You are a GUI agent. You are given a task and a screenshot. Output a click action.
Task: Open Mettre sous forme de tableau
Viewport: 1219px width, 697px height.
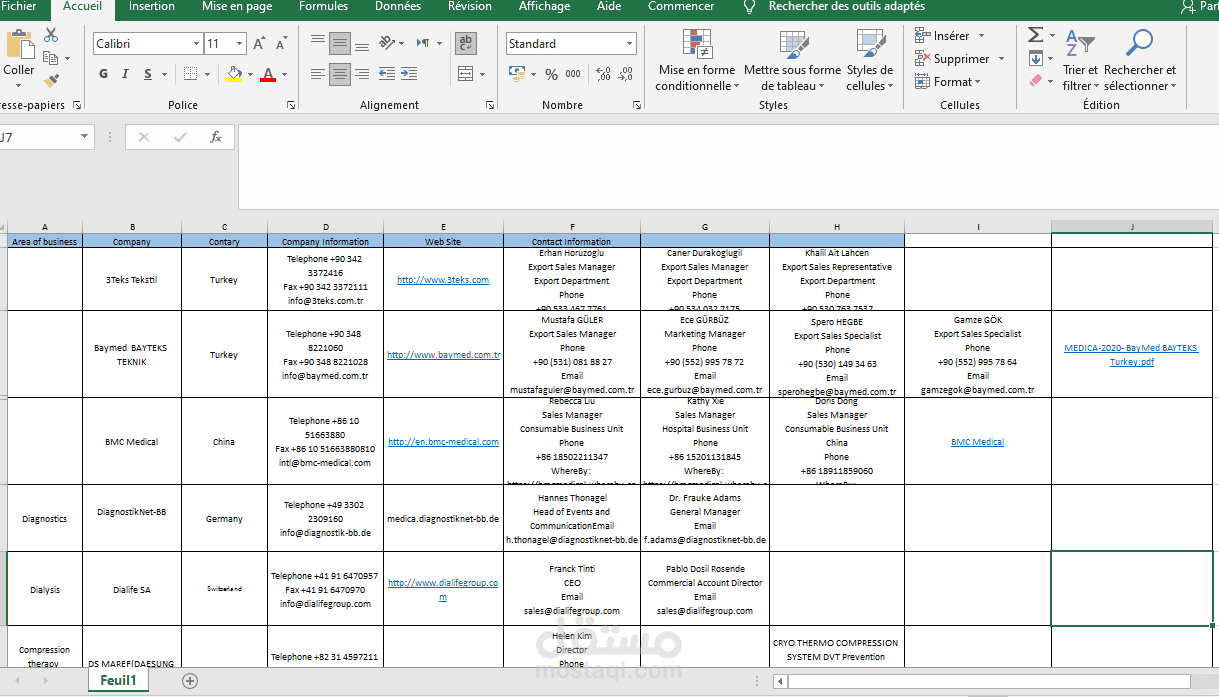(x=793, y=62)
